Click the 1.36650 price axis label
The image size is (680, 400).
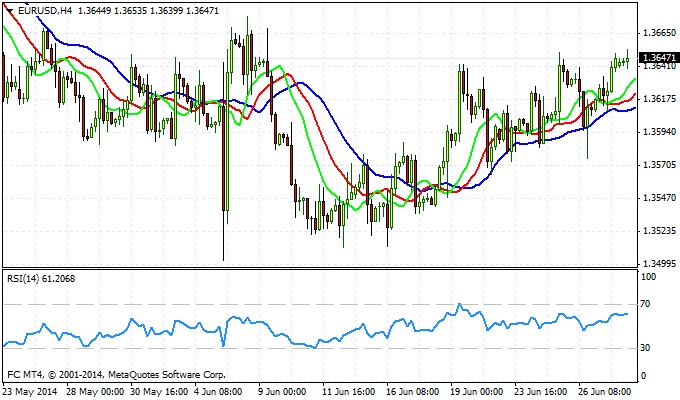660,33
